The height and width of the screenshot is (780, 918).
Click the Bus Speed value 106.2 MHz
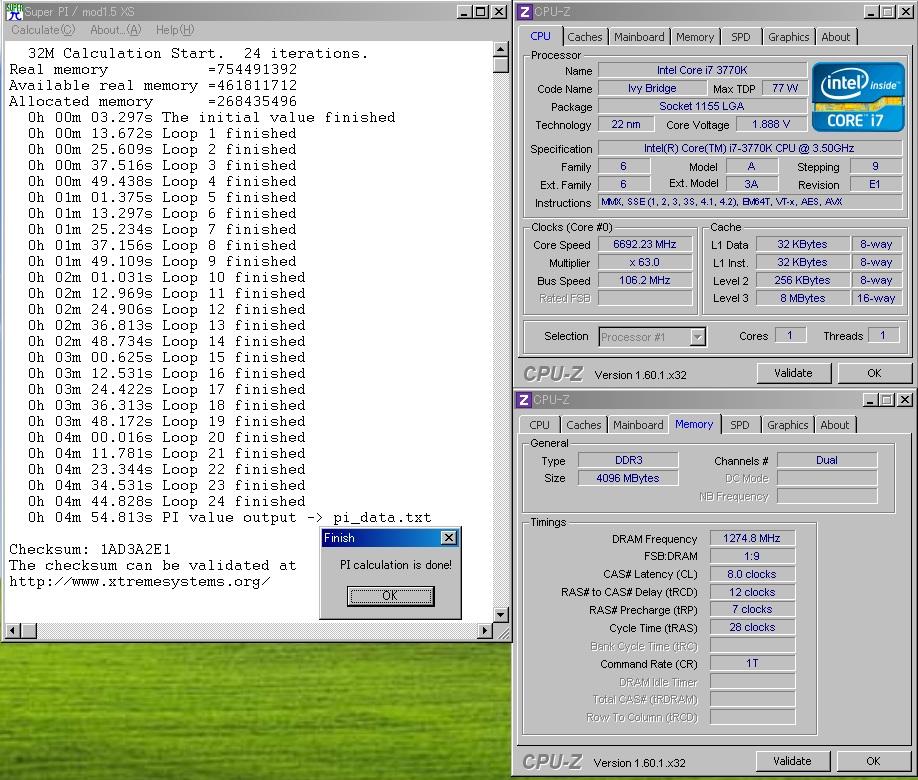[x=645, y=280]
